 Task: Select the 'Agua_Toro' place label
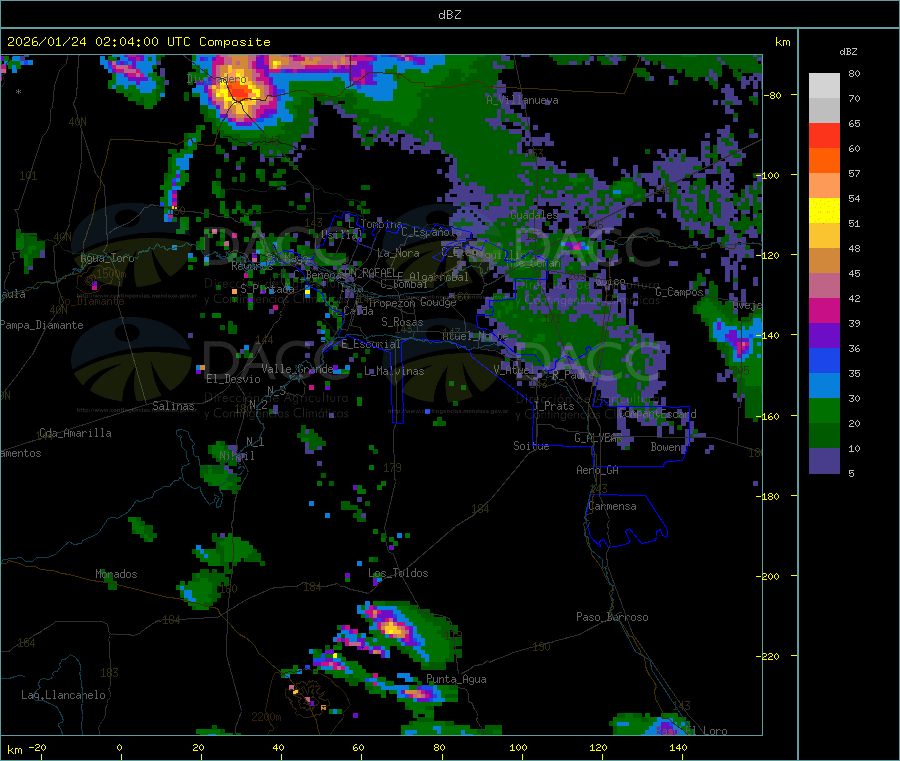107,258
